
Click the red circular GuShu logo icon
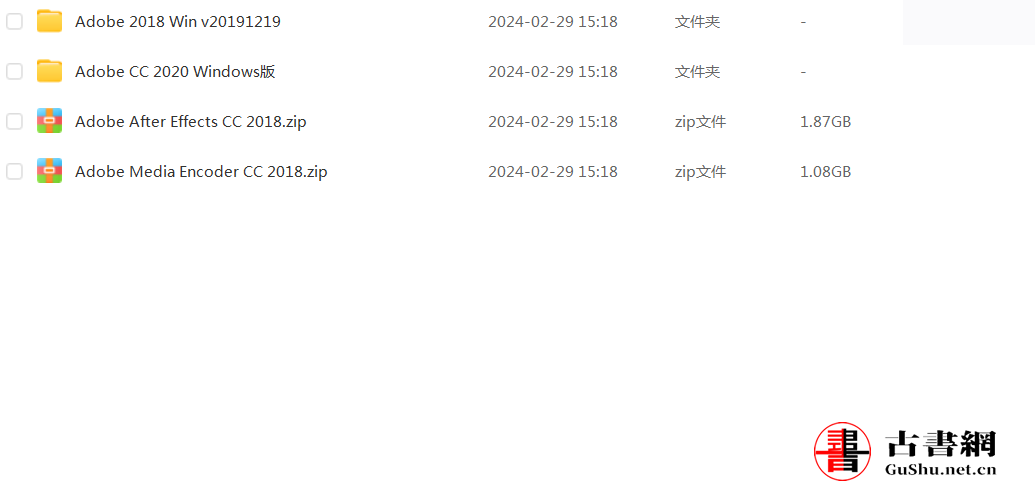[x=842, y=452]
